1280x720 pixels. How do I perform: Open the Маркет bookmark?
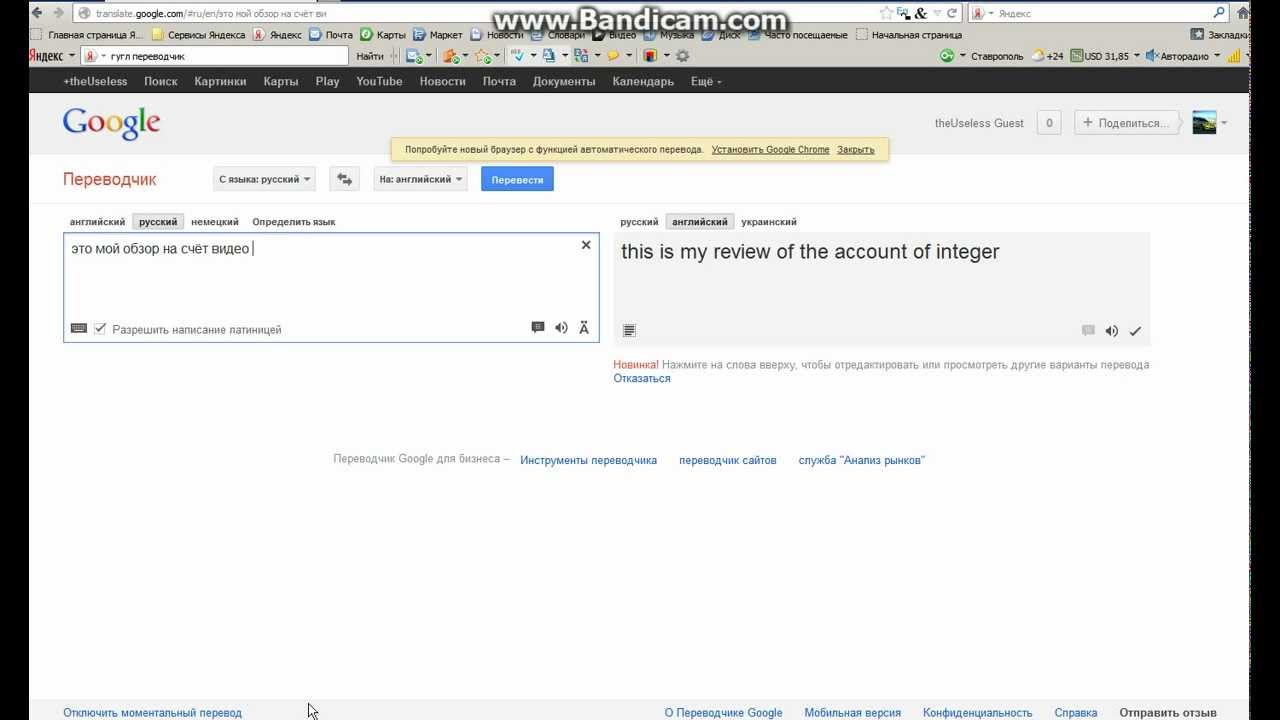(438, 35)
